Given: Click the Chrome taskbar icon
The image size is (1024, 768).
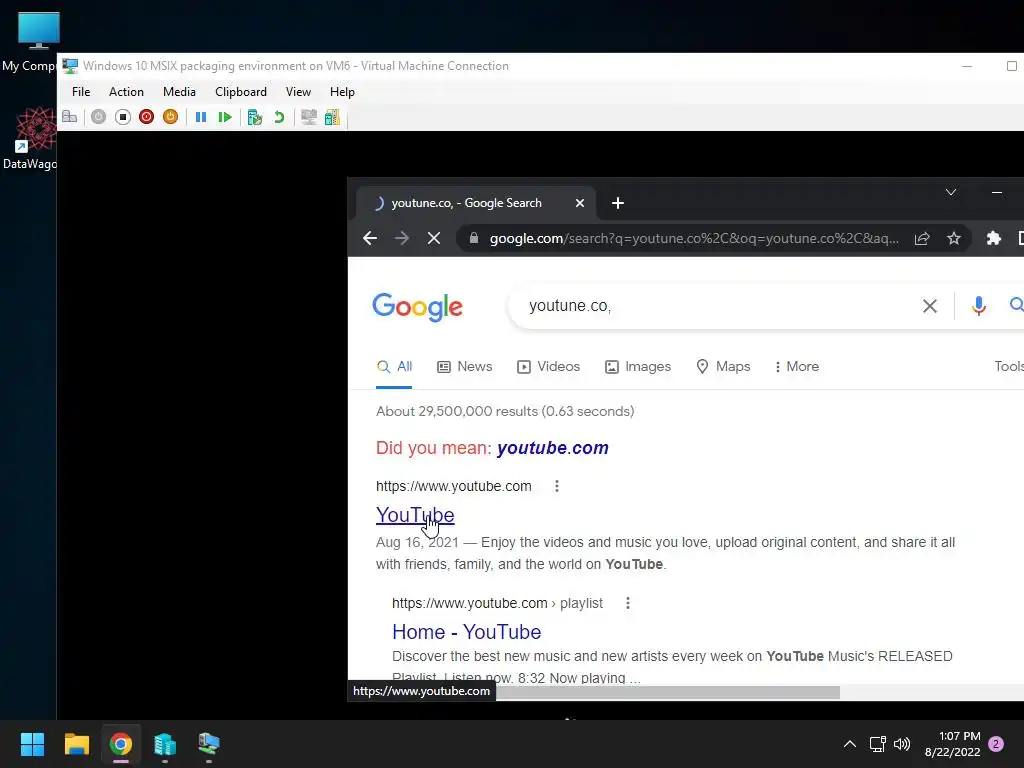Looking at the screenshot, I should pyautogui.click(x=121, y=744).
